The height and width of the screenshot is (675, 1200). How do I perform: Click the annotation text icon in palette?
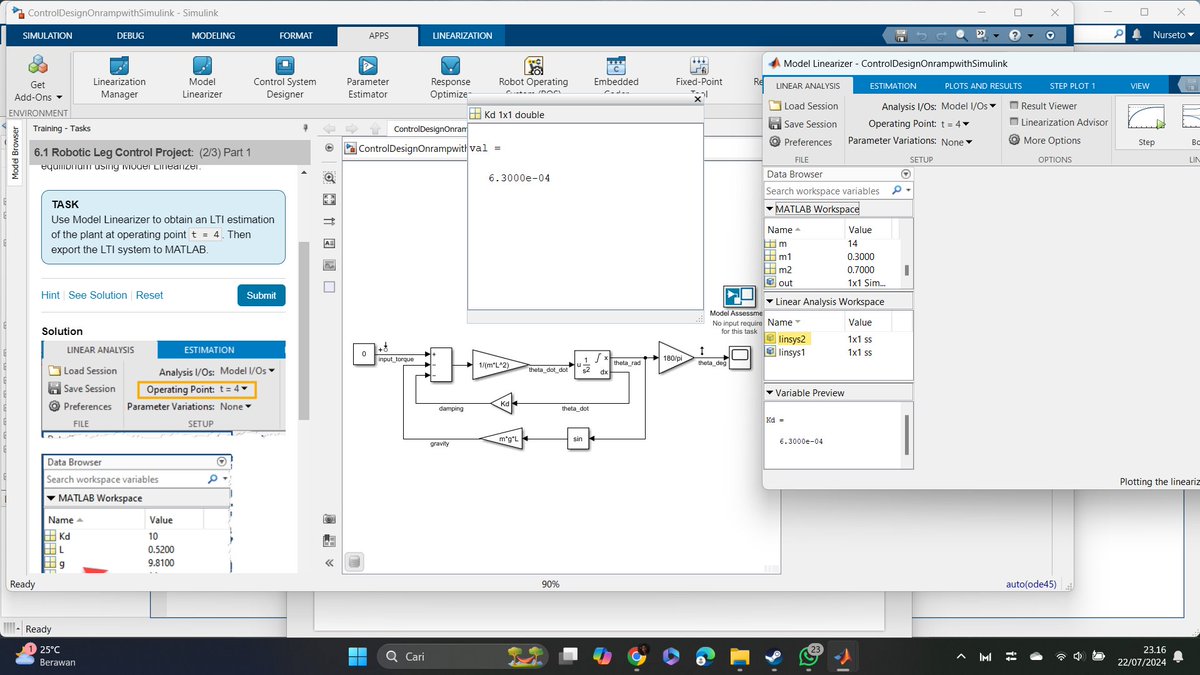(329, 243)
